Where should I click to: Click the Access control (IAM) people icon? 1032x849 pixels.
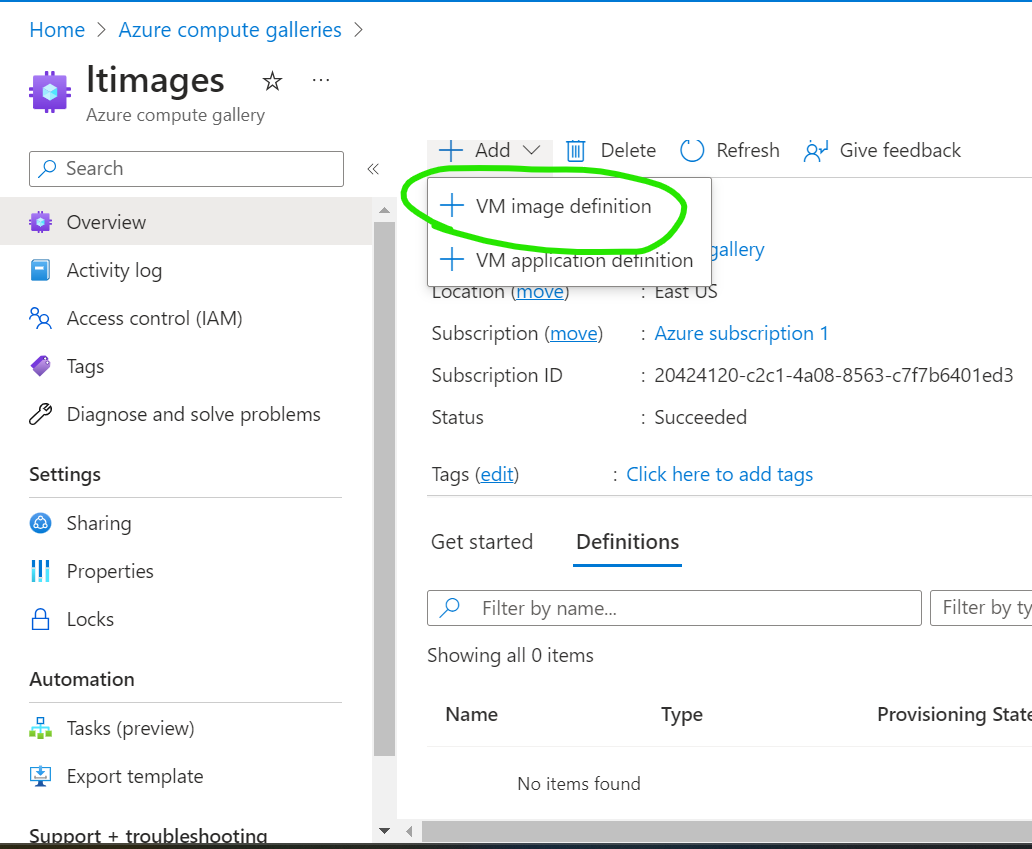pos(41,319)
